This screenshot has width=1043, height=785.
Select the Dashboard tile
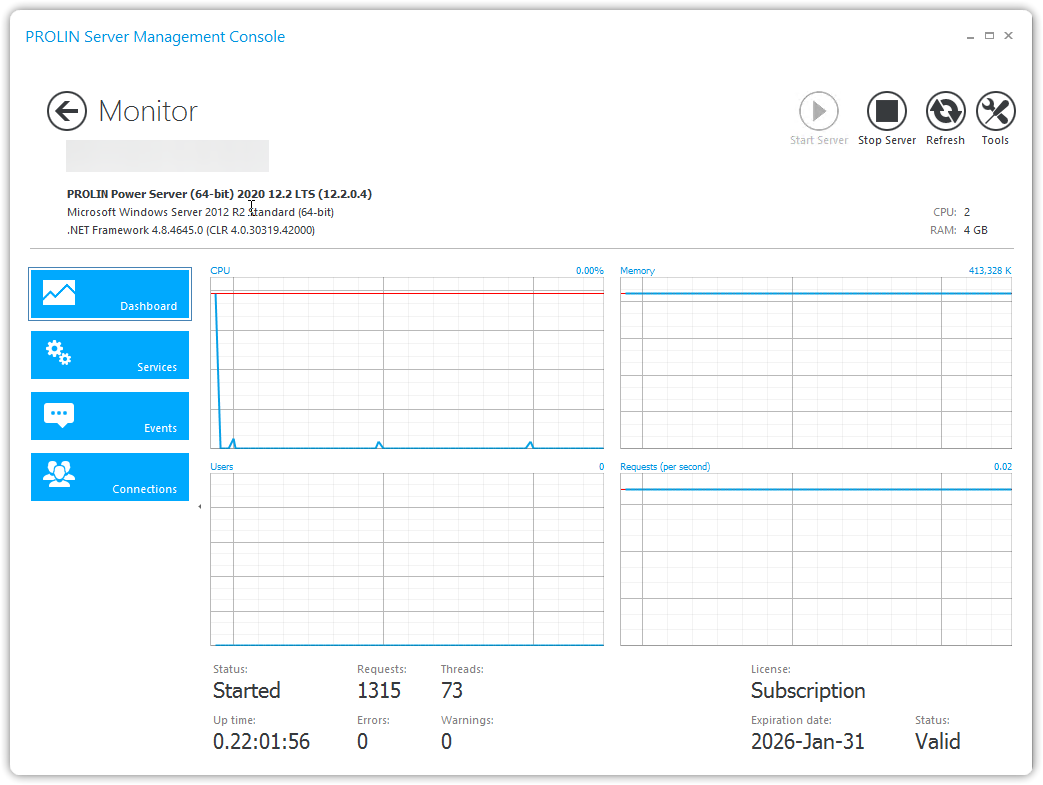(x=110, y=294)
